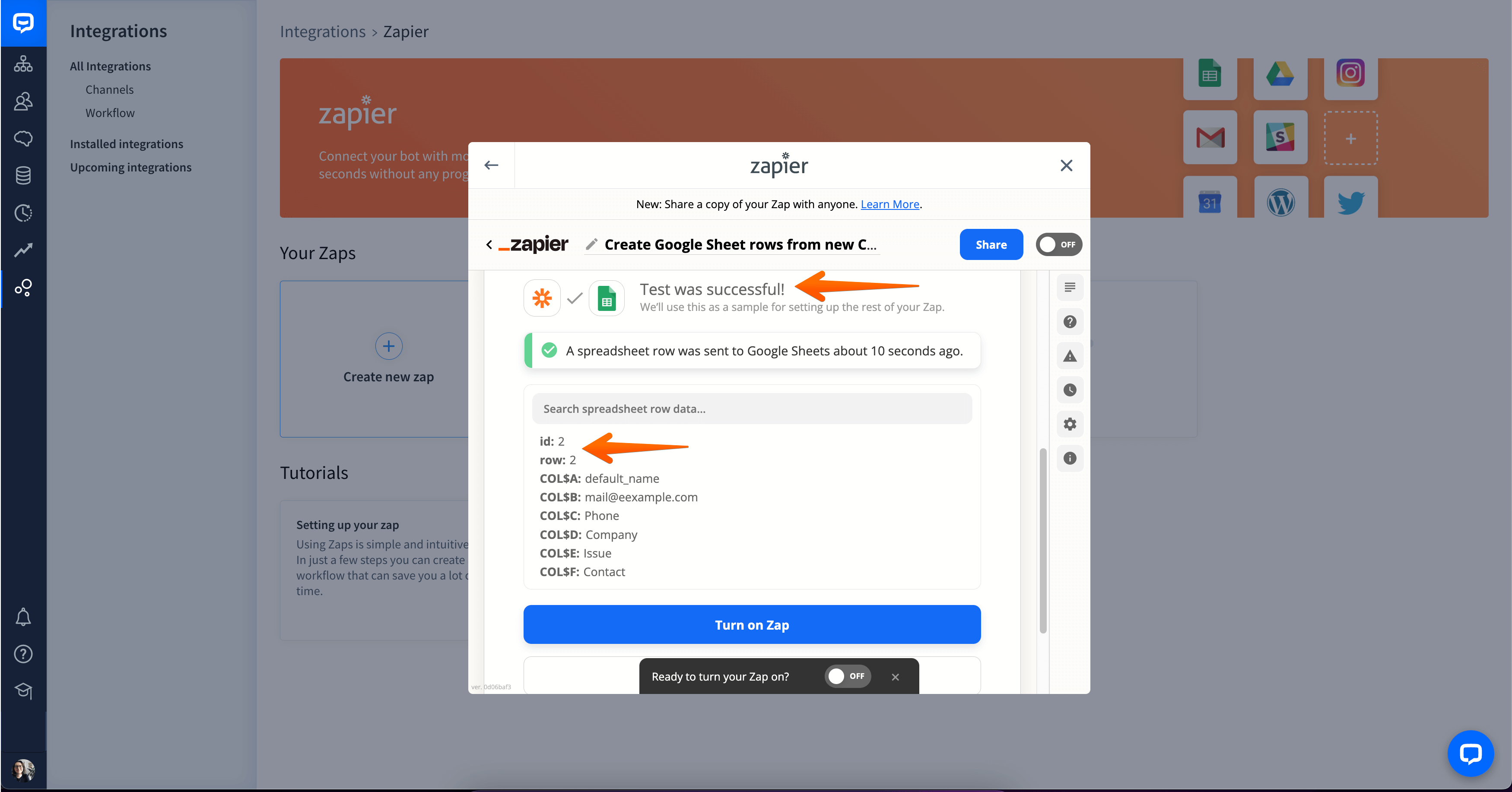Image resolution: width=1512 pixels, height=792 pixels.
Task: Open the Zap warnings triangle icon
Action: point(1070,355)
